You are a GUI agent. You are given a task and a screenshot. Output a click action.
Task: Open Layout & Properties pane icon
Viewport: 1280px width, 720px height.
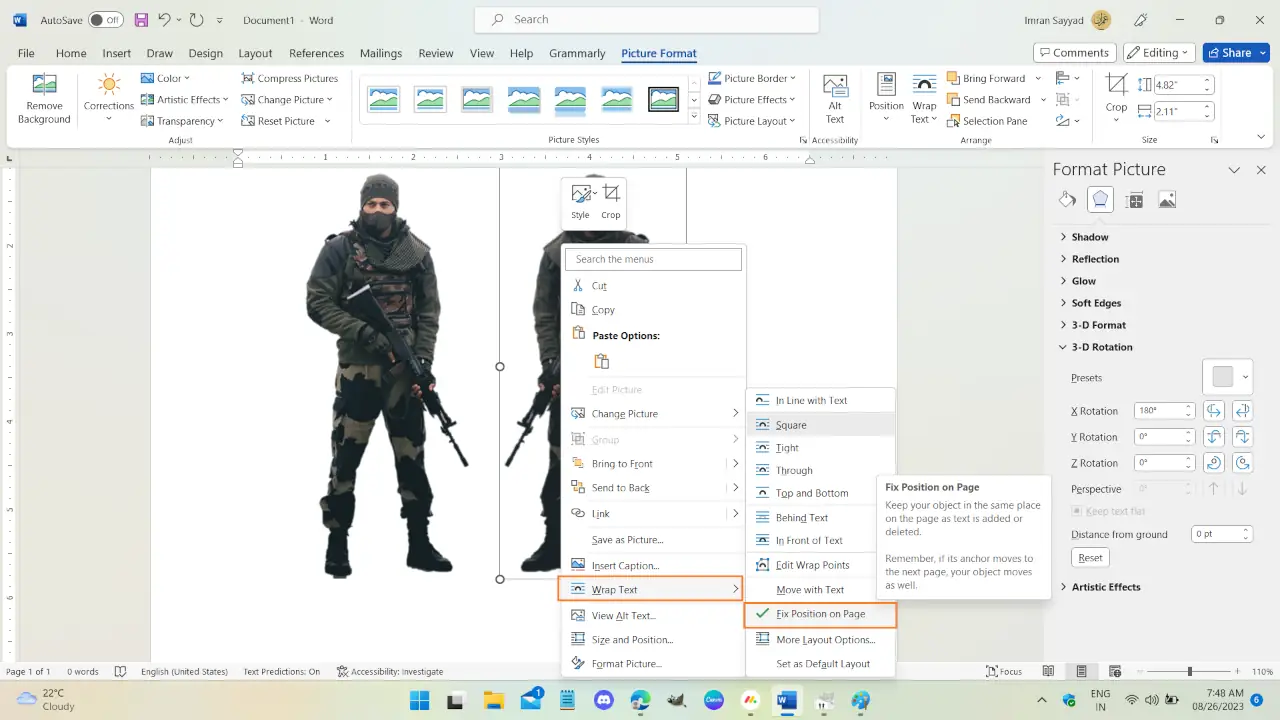coord(1134,200)
